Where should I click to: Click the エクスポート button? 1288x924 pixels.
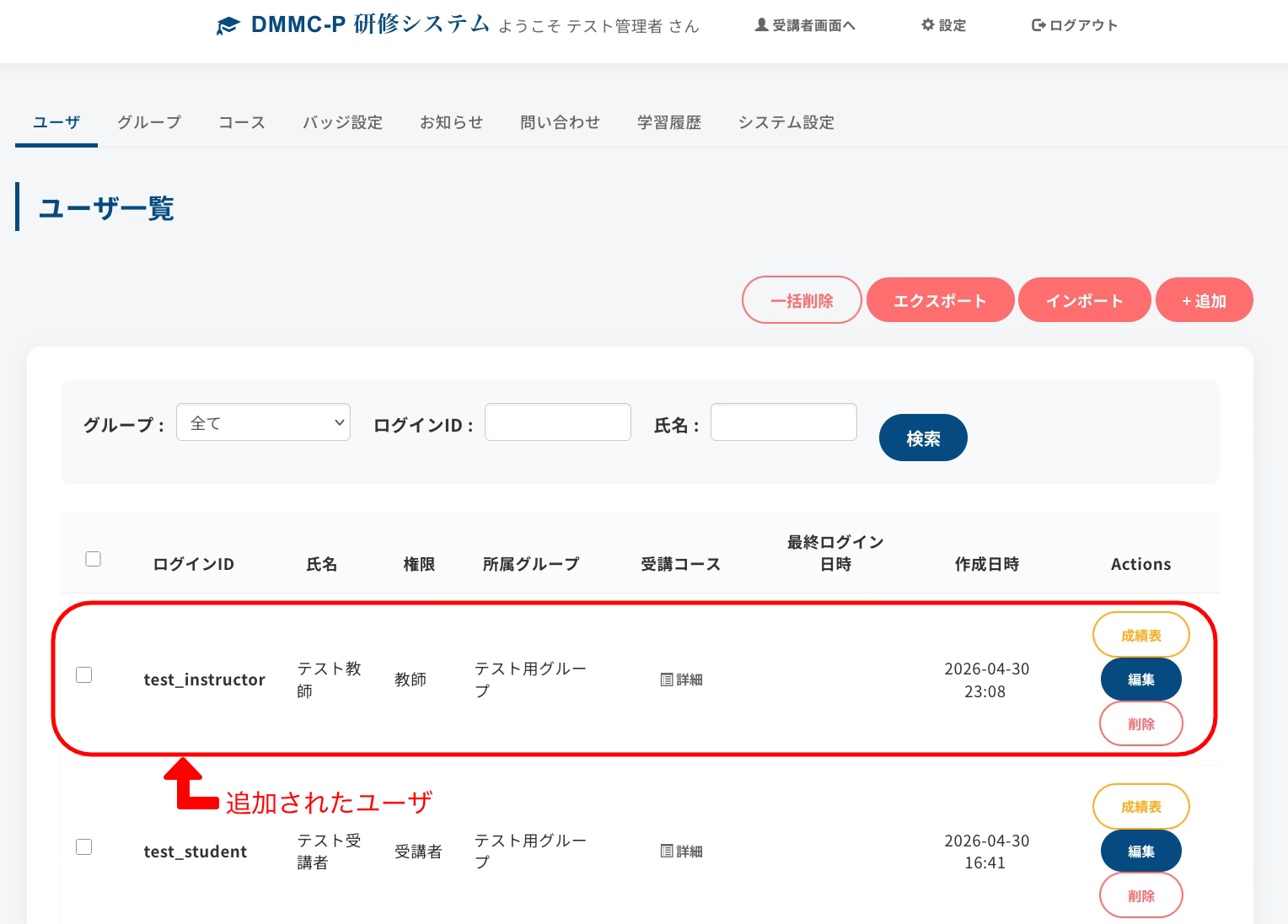coord(940,300)
